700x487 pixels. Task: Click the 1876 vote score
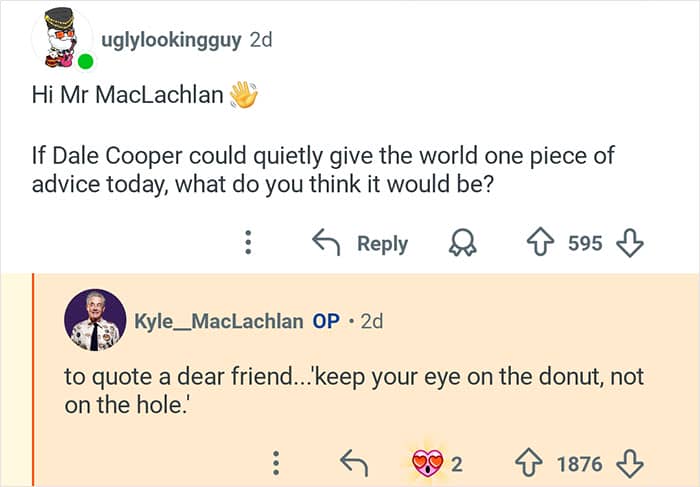point(579,463)
